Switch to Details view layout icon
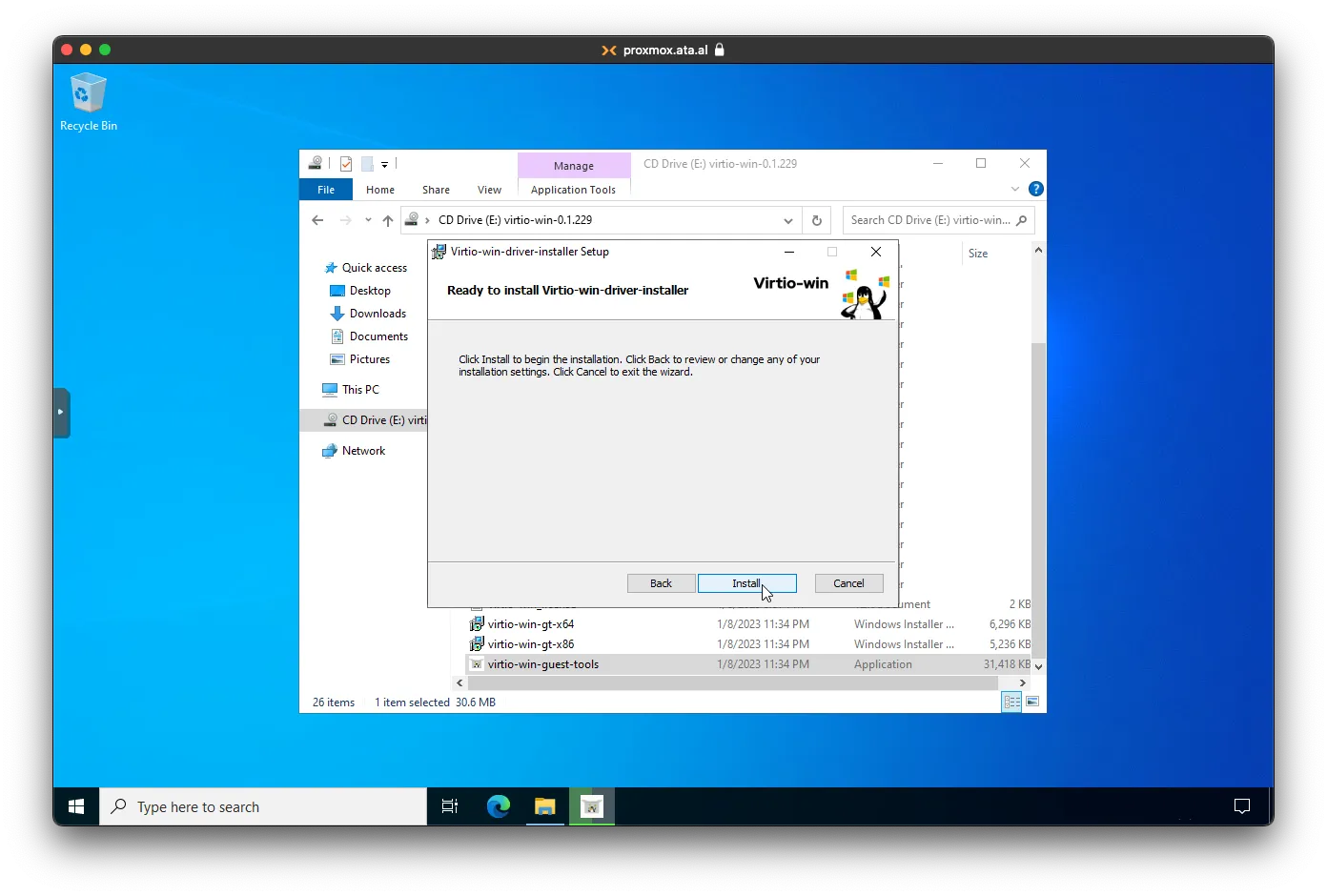 click(x=1011, y=702)
